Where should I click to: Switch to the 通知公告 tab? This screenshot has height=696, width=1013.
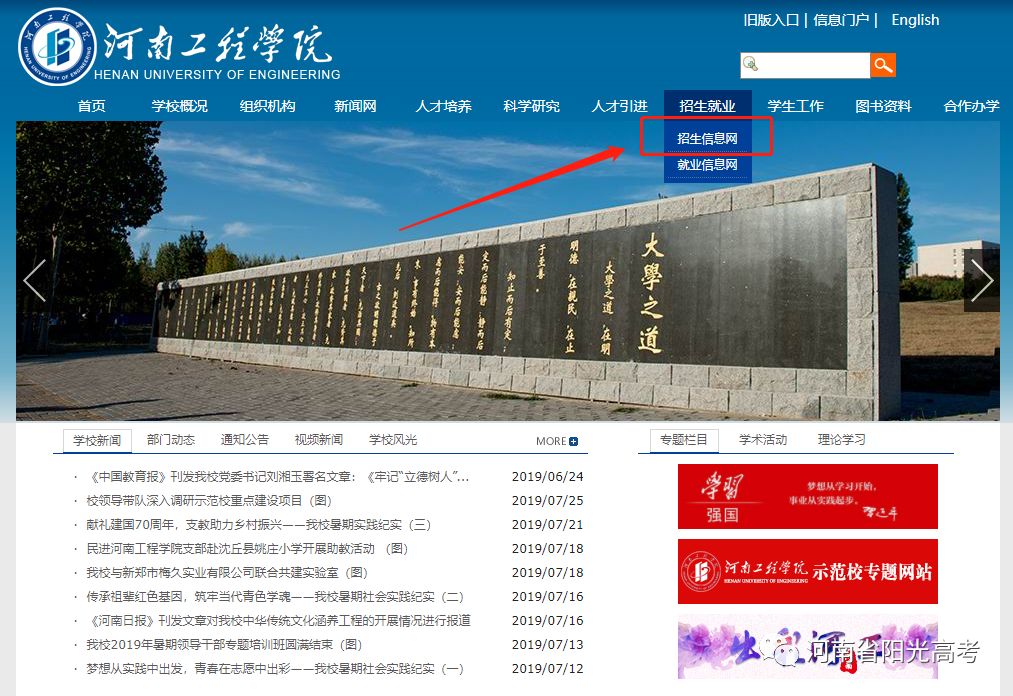[x=245, y=440]
